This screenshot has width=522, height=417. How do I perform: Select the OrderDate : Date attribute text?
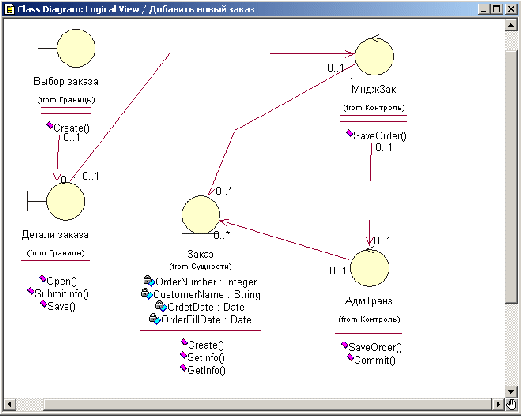pyautogui.click(x=206, y=307)
